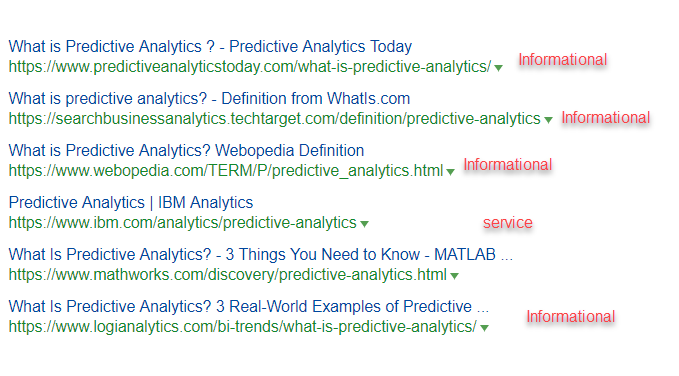Open the predictiveanalyticstoday.com green URL

pos(250,67)
